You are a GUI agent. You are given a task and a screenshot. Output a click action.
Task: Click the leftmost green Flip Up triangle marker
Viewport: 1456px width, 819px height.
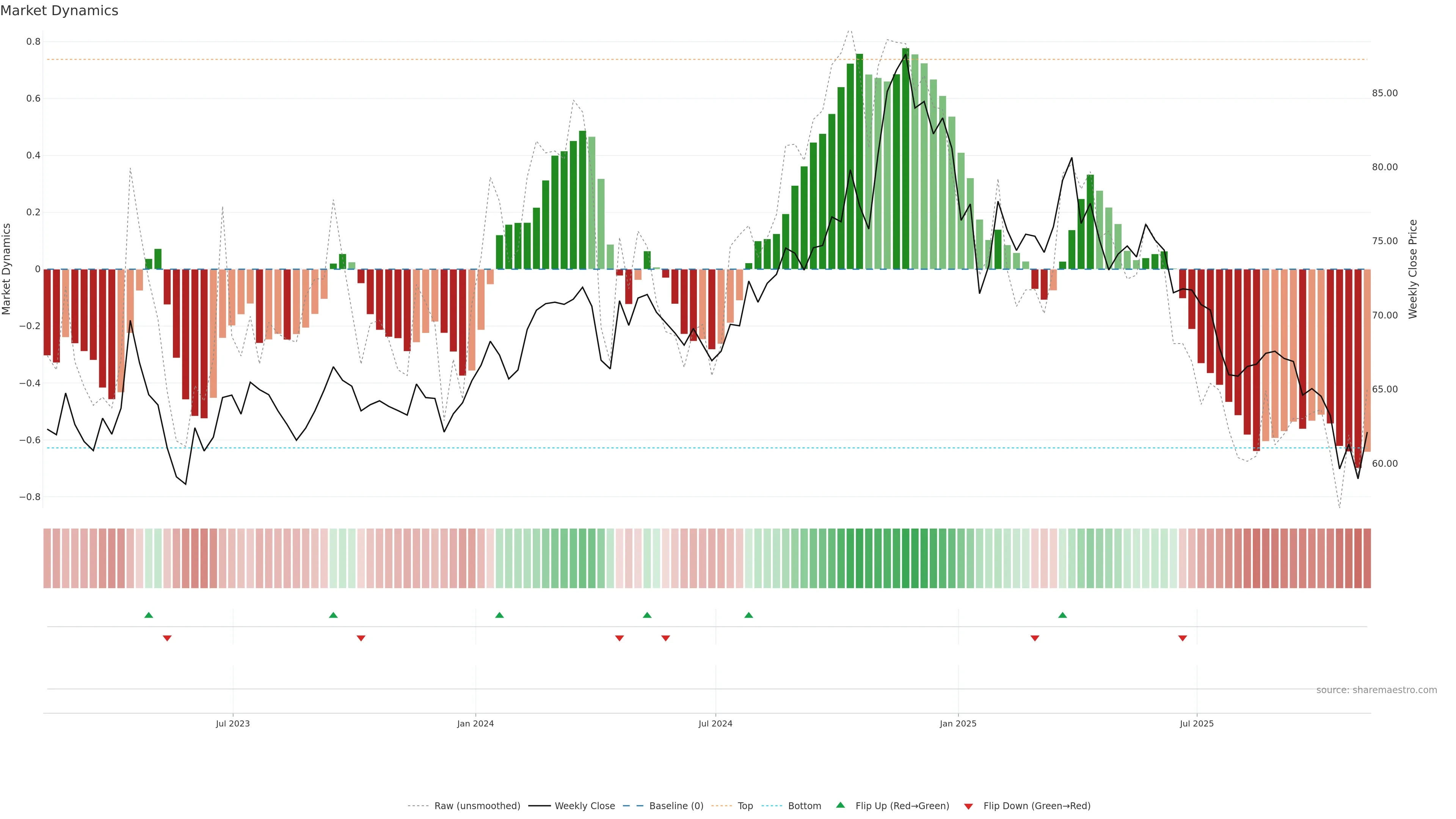pyautogui.click(x=149, y=615)
